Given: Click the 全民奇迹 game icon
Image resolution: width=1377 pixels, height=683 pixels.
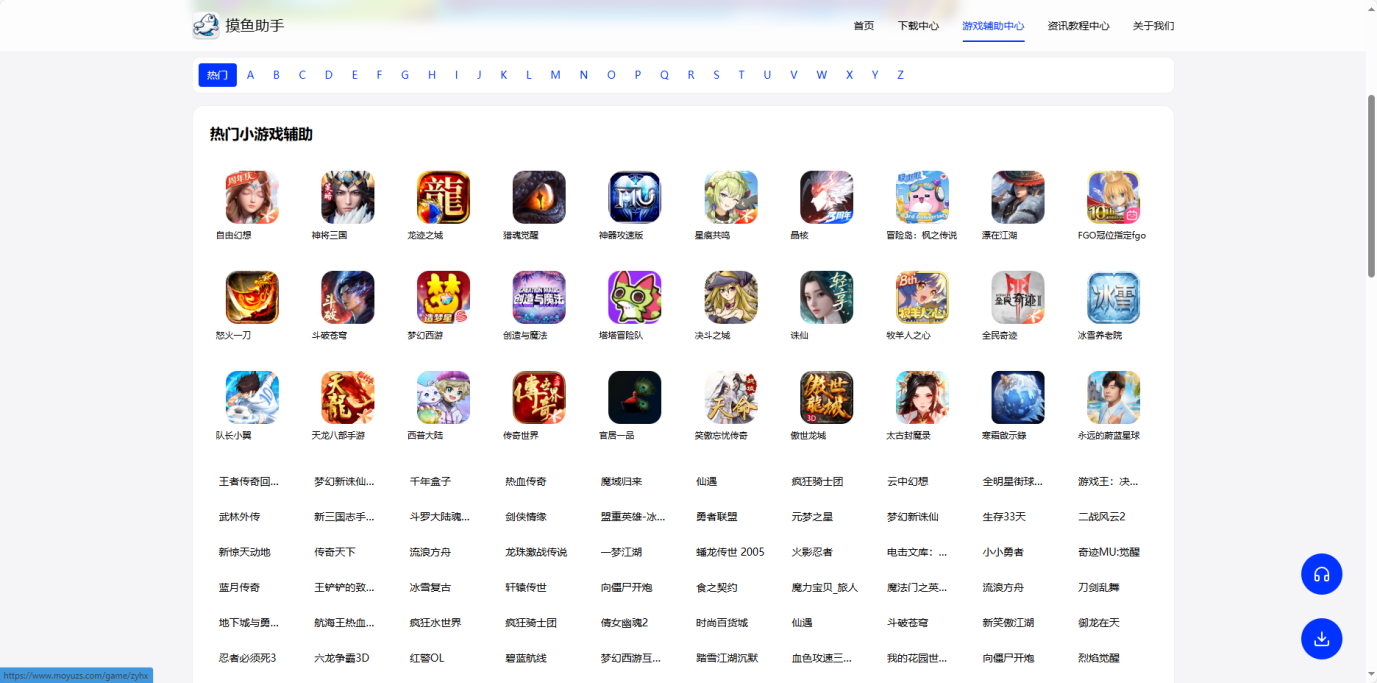Looking at the screenshot, I should point(1018,297).
